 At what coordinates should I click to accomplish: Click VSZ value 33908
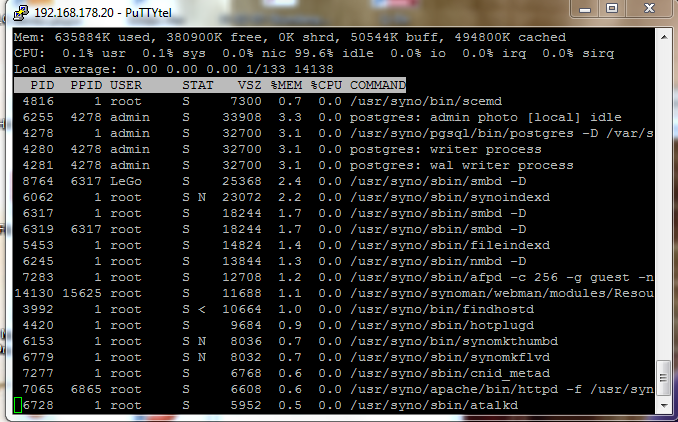242,117
